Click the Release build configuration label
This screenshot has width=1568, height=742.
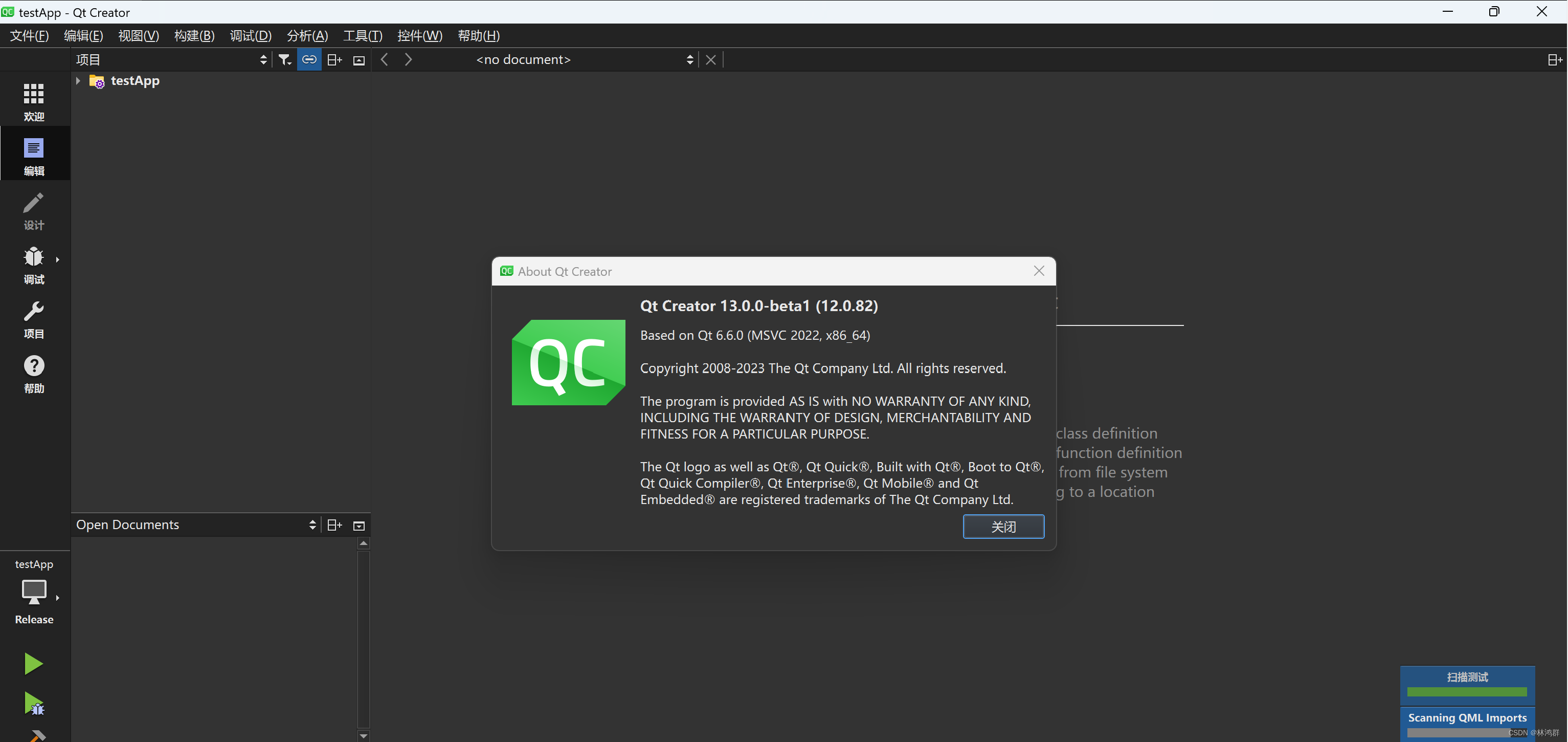[x=34, y=620]
